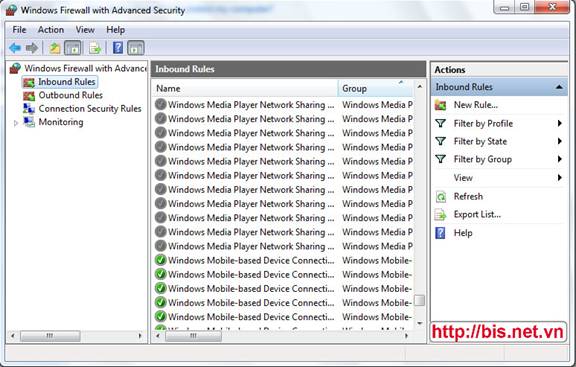Go up one level using folder icon
The height and width of the screenshot is (367, 576).
pyautogui.click(x=55, y=48)
